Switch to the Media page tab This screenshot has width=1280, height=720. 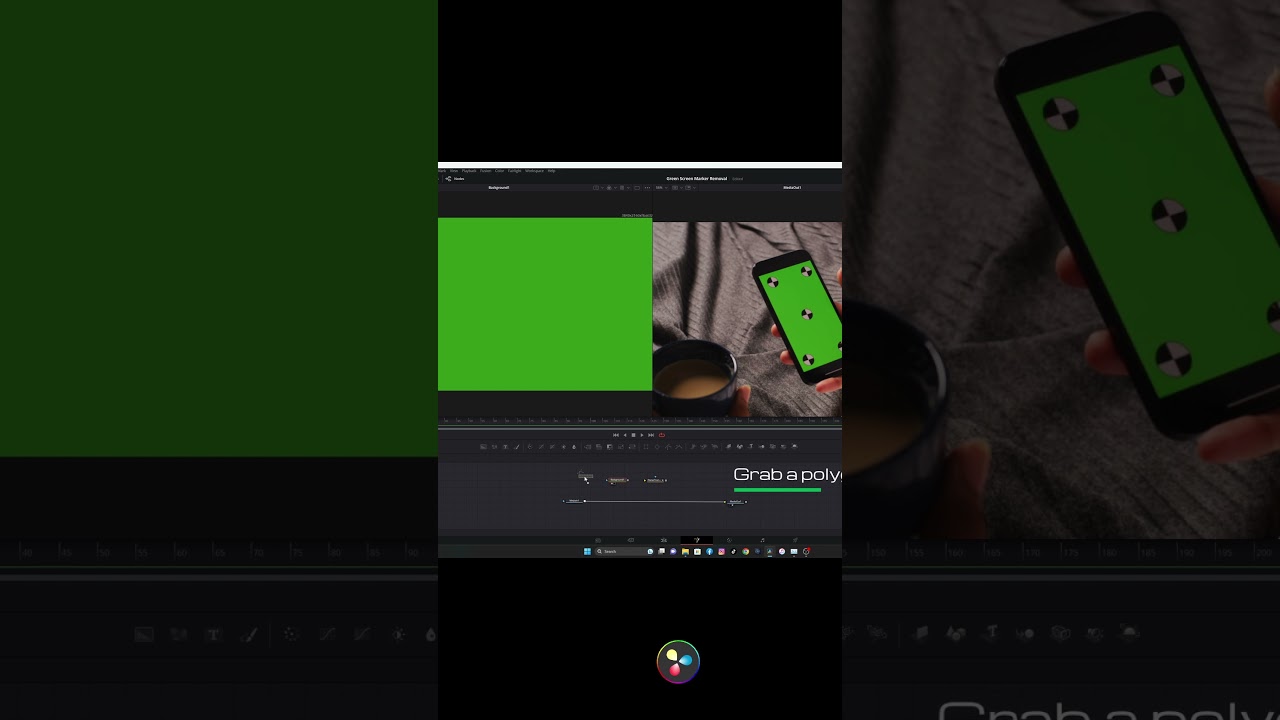tap(598, 540)
